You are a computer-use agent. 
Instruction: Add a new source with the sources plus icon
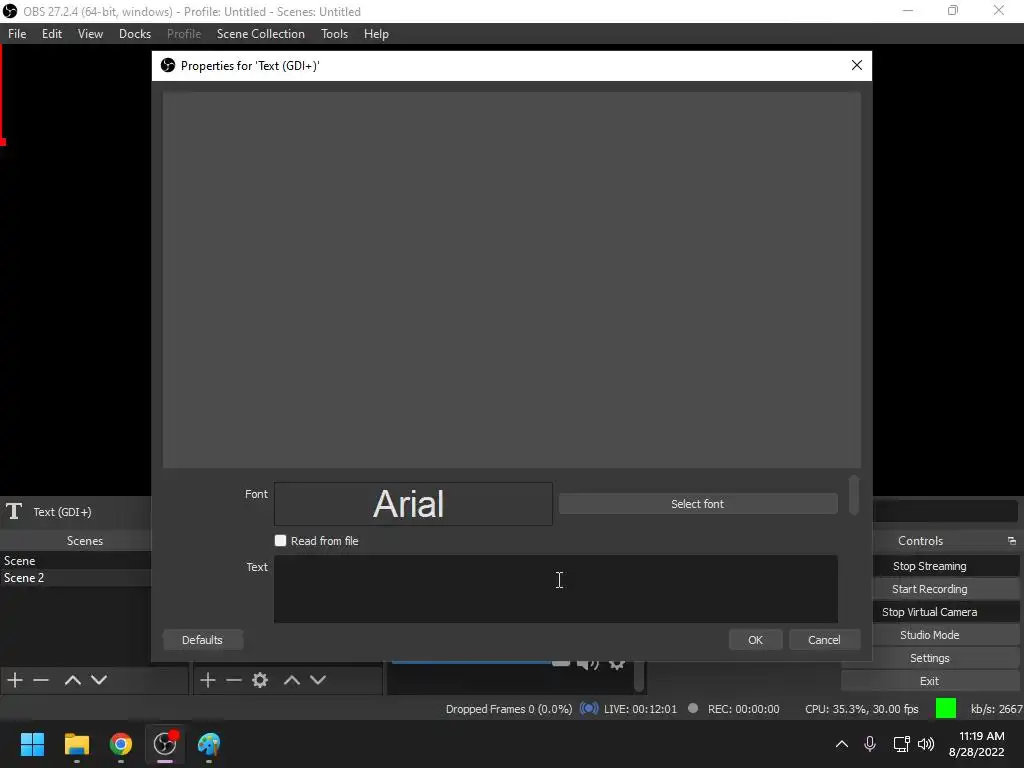pos(208,680)
